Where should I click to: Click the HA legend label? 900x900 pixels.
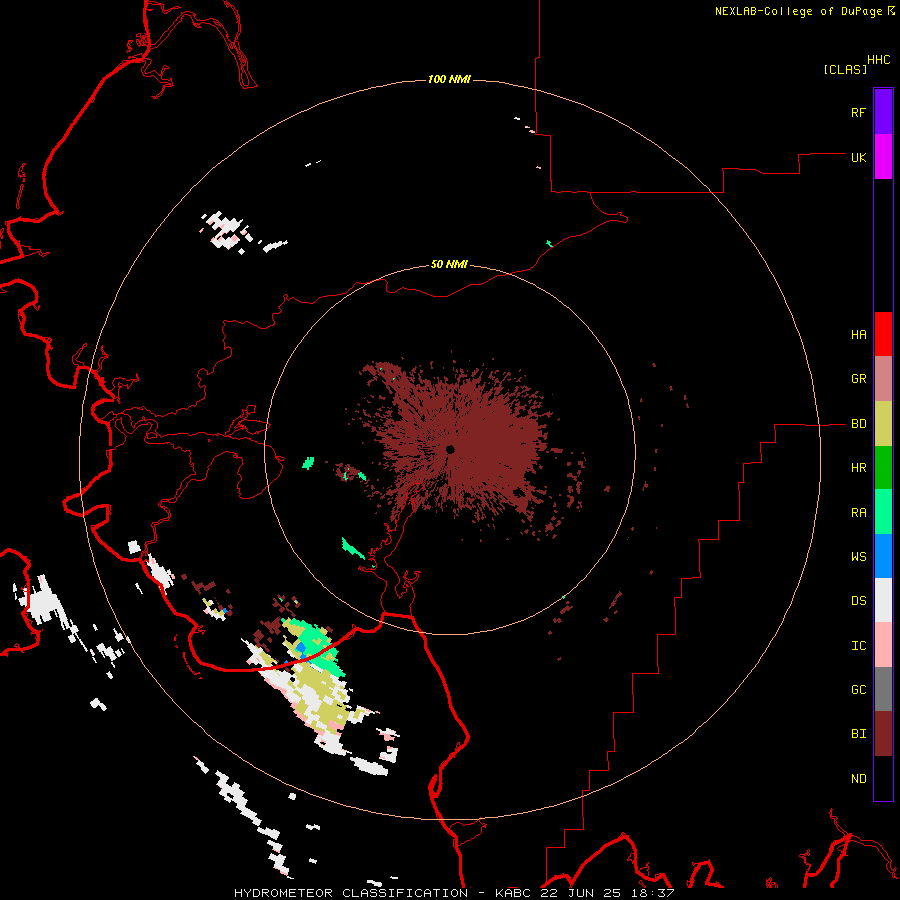(858, 335)
